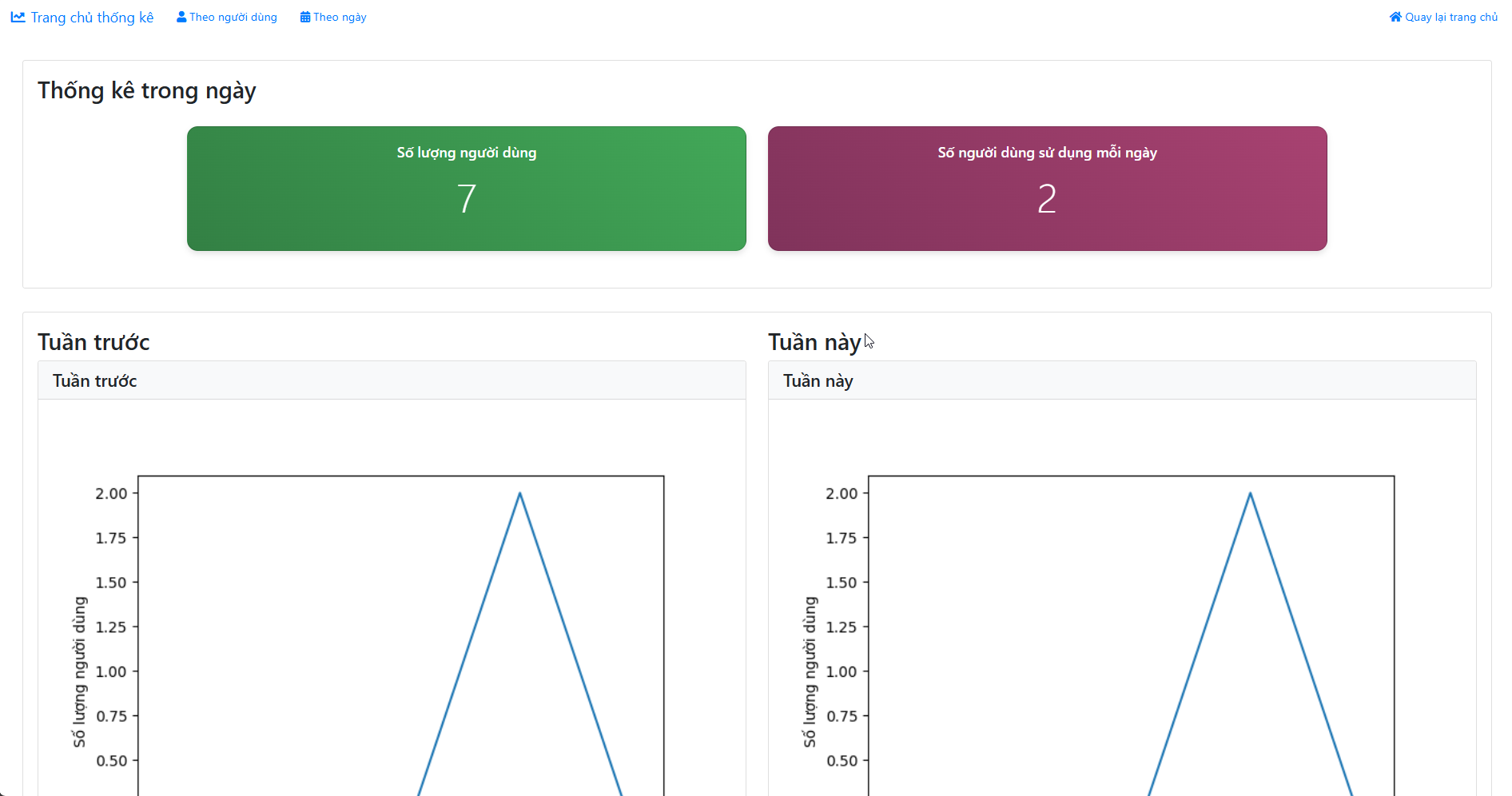
Task: Click the Số lượng người dùng axis title in Tuần trước chart
Action: click(x=79, y=672)
